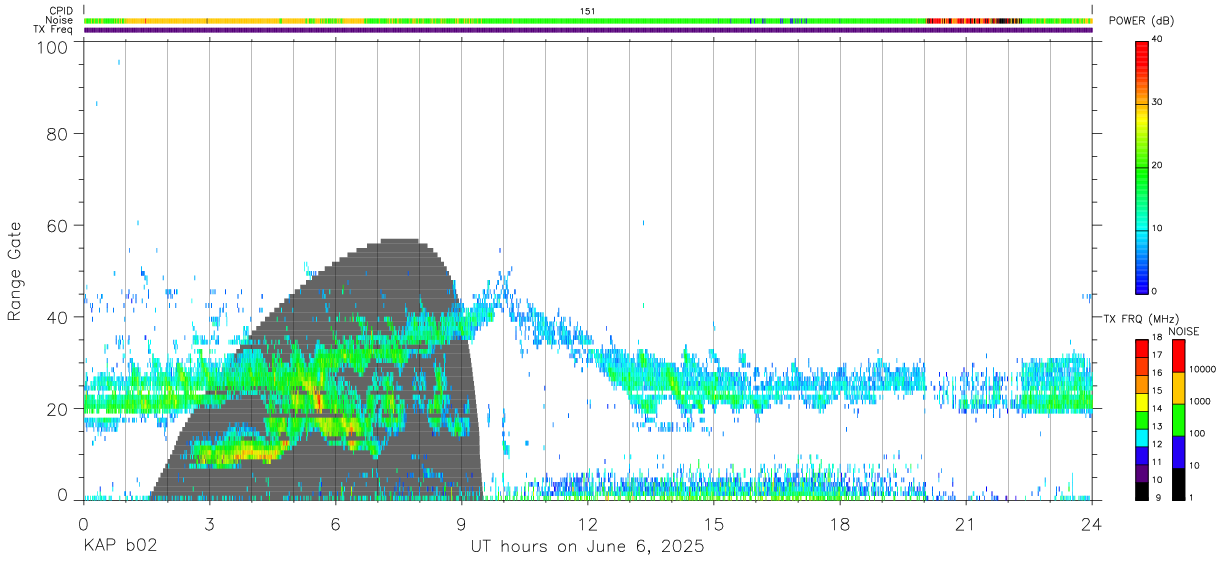Viewport: 1228px width, 567px height.
Task: Click the 15 hour tick on the UT axis
Action: click(714, 525)
